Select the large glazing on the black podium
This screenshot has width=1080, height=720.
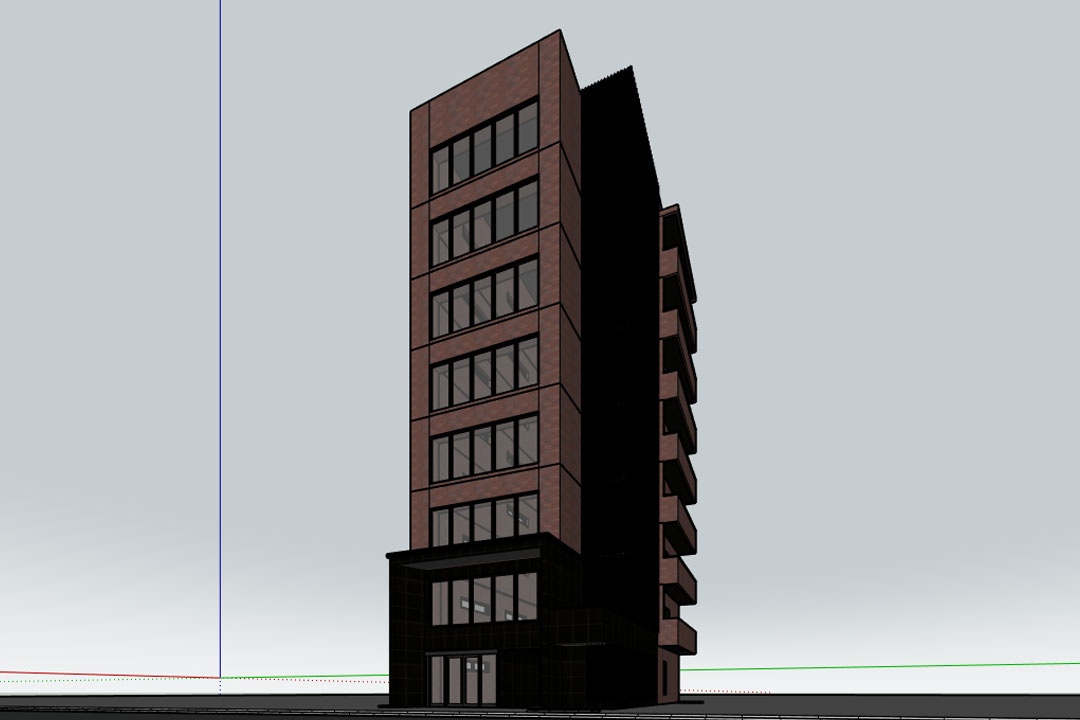click(x=484, y=599)
